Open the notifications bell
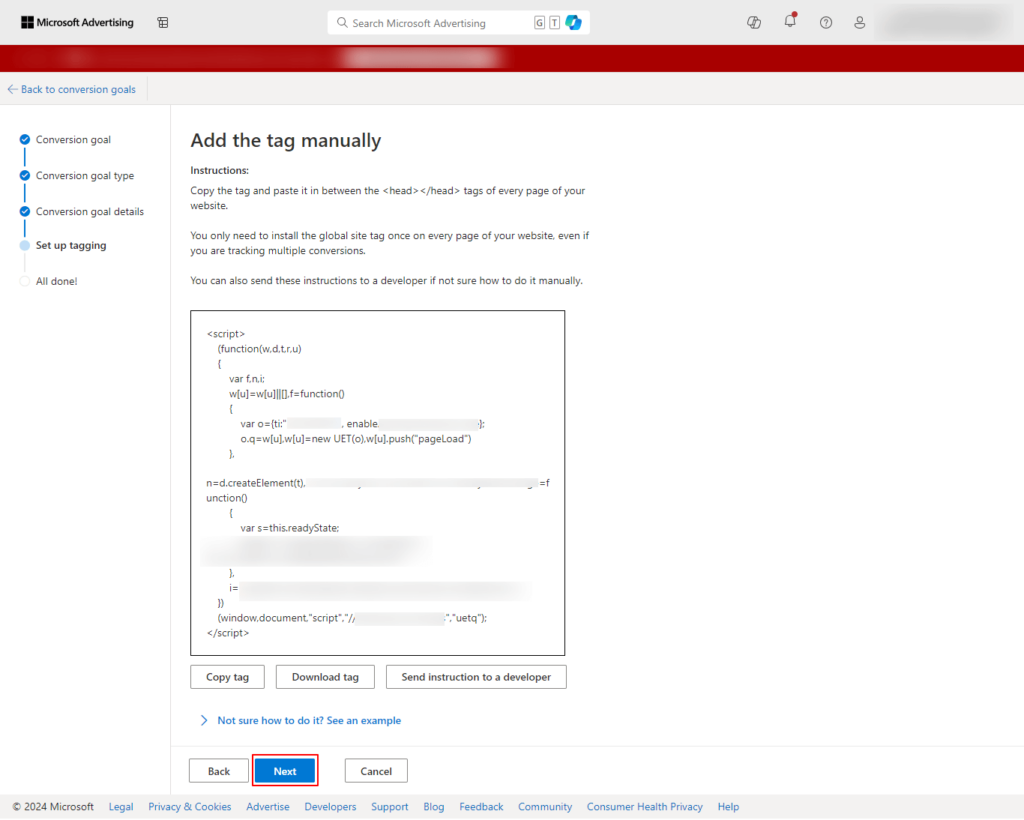Screen dimensions: 1024x820 coord(790,22)
